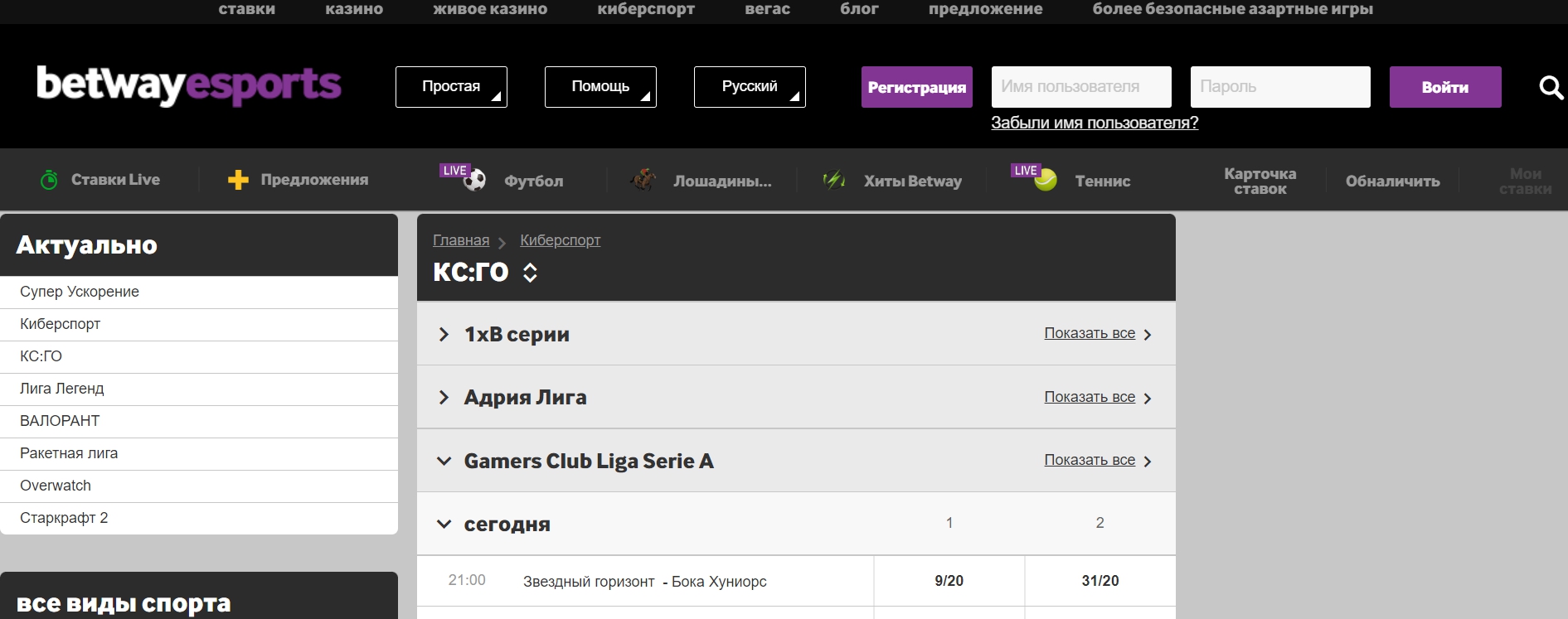
Task: Click the Имя пользователя input field
Action: pyautogui.click(x=1080, y=86)
